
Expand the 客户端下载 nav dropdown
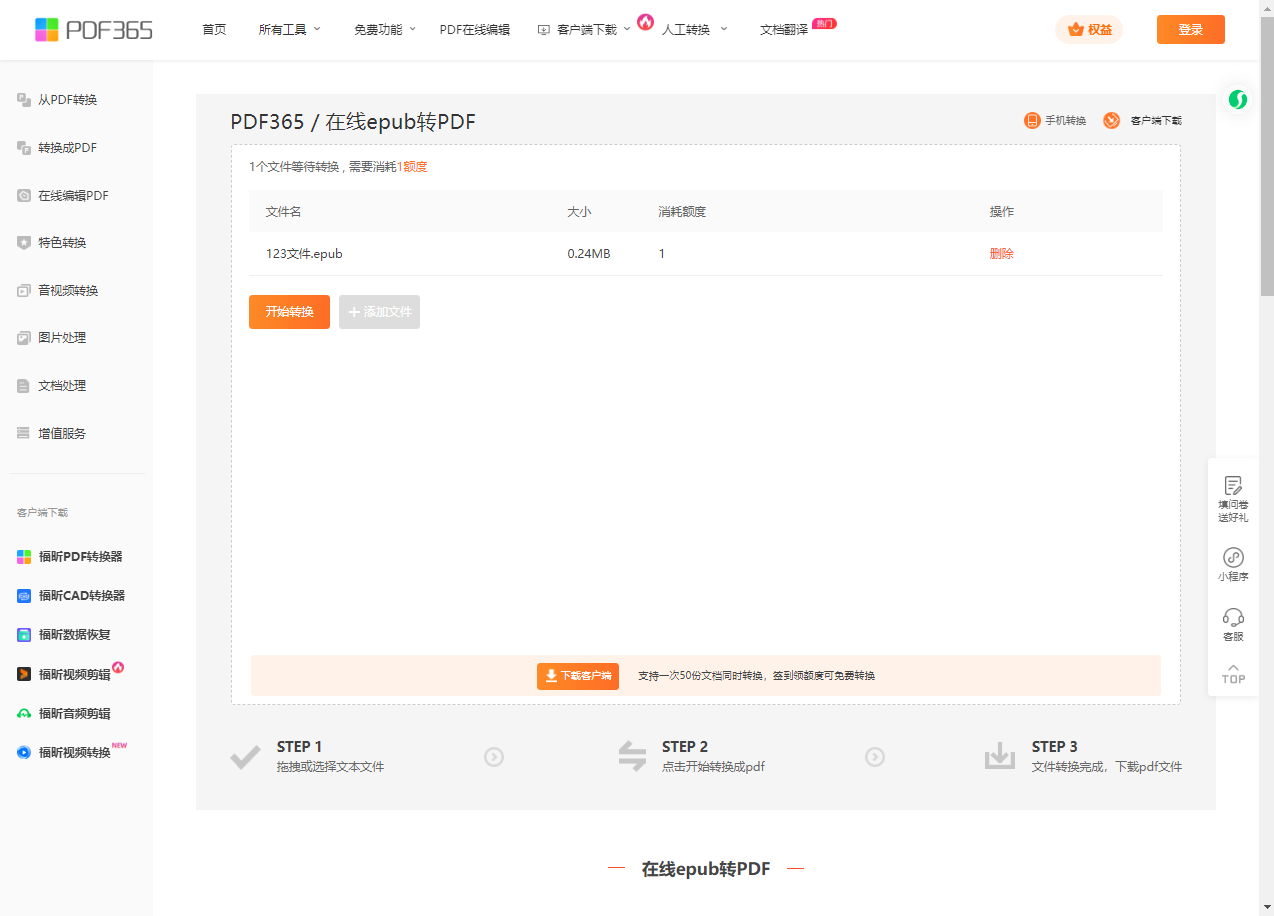[x=584, y=30]
